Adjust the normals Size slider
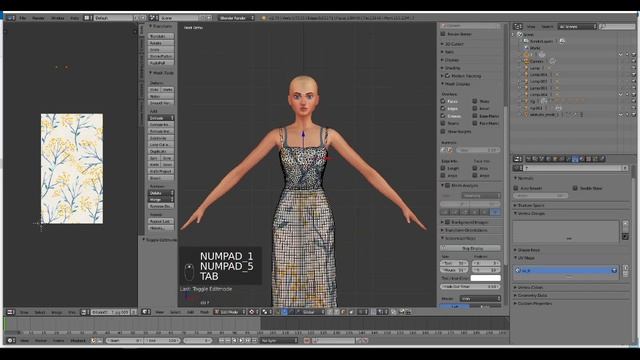This screenshot has height=360, width=640. tap(477, 150)
